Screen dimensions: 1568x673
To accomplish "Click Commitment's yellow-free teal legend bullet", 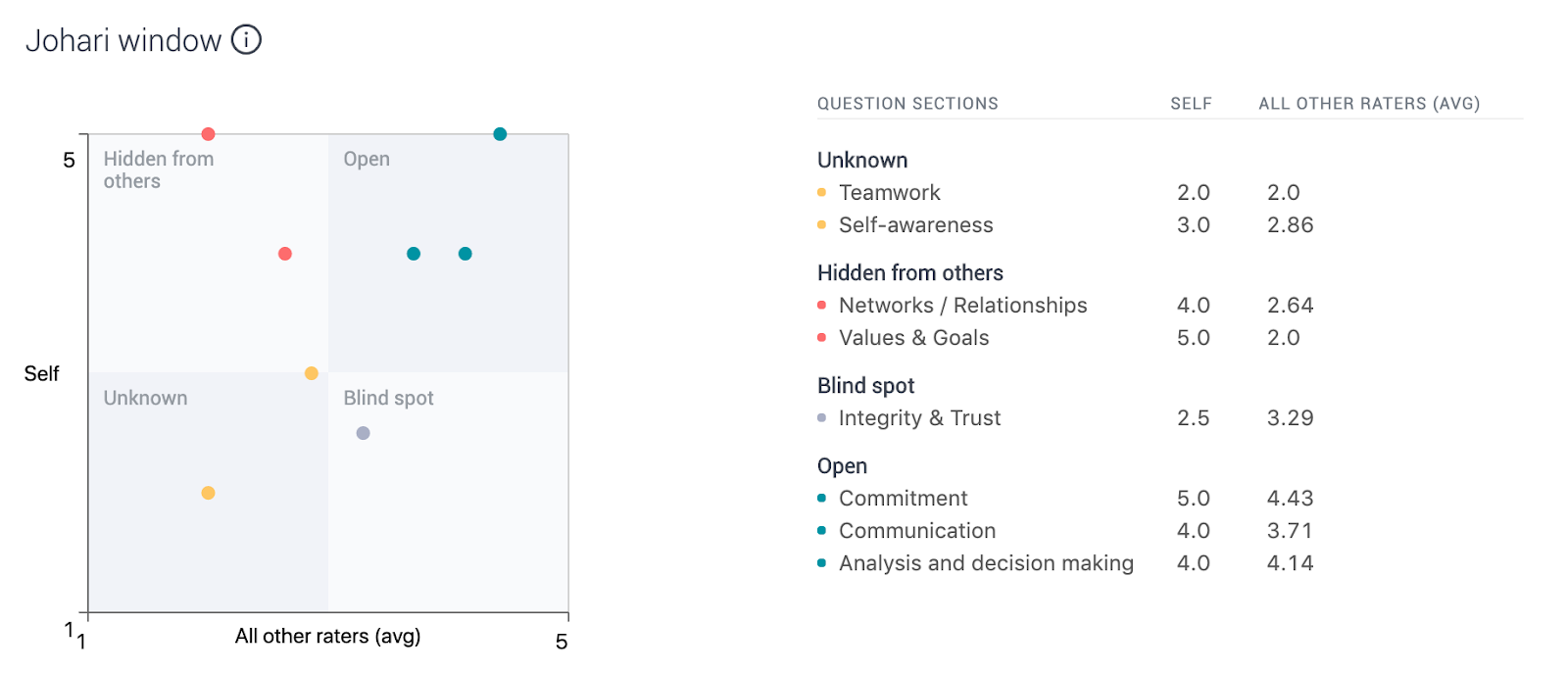I will point(821,498).
